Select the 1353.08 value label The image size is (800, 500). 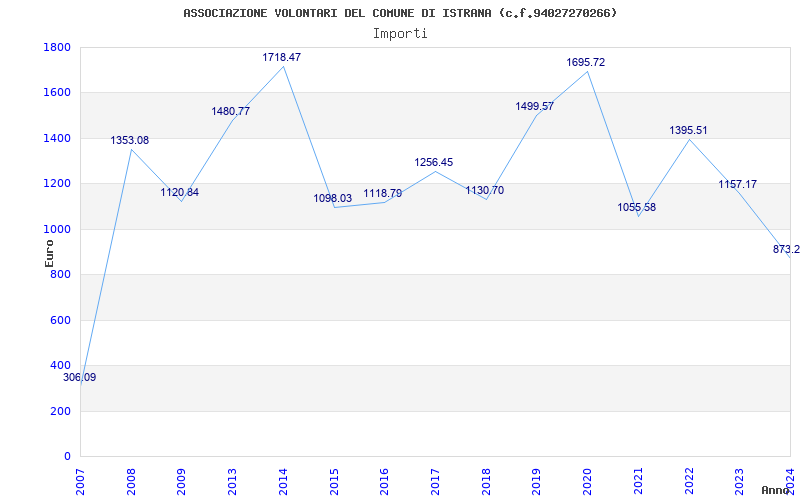tap(130, 141)
